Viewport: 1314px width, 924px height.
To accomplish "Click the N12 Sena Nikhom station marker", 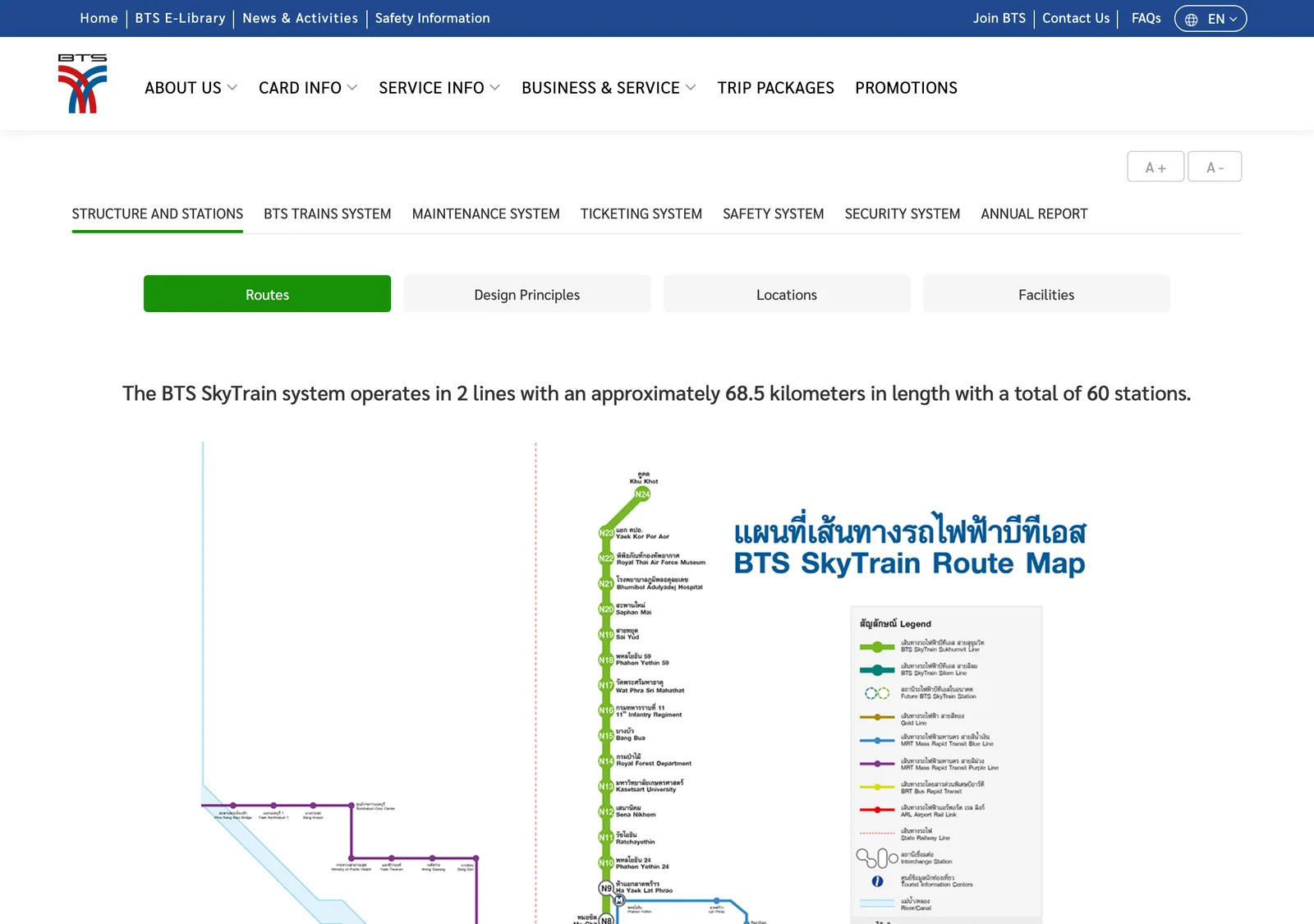I will pyautogui.click(x=606, y=812).
